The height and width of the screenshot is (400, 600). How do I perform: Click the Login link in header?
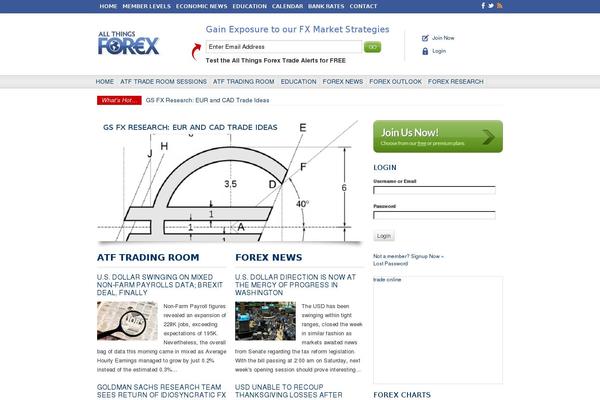click(x=439, y=51)
